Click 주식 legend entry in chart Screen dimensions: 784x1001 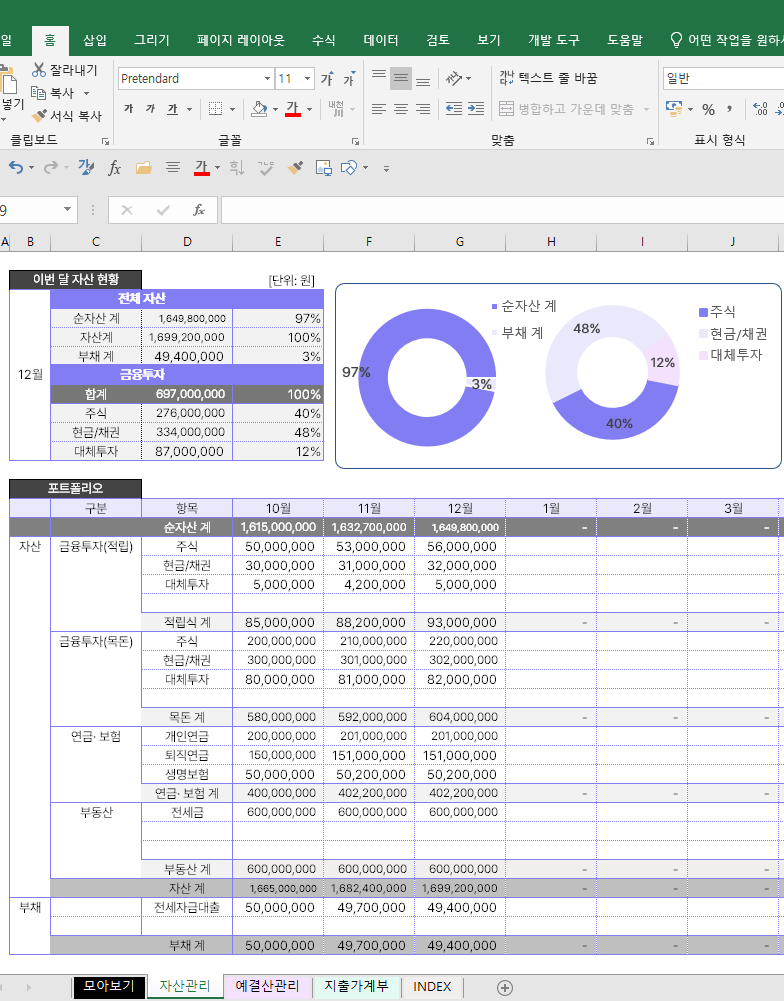pos(718,312)
